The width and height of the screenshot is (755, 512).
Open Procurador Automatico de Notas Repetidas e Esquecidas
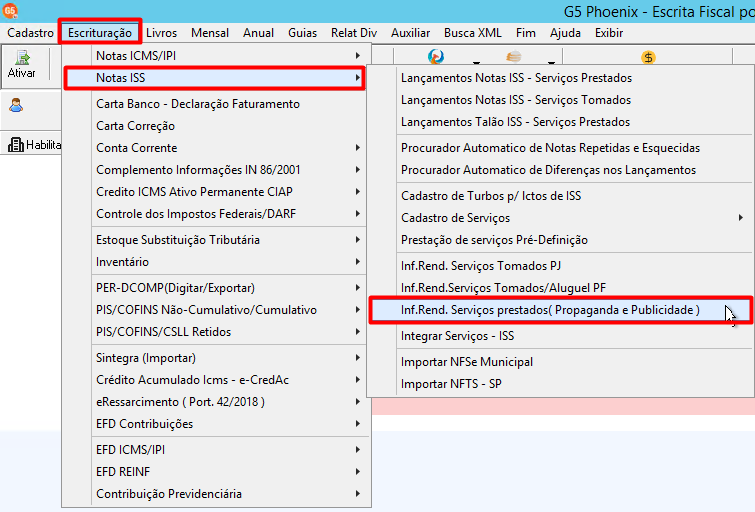pyautogui.click(x=560, y=148)
